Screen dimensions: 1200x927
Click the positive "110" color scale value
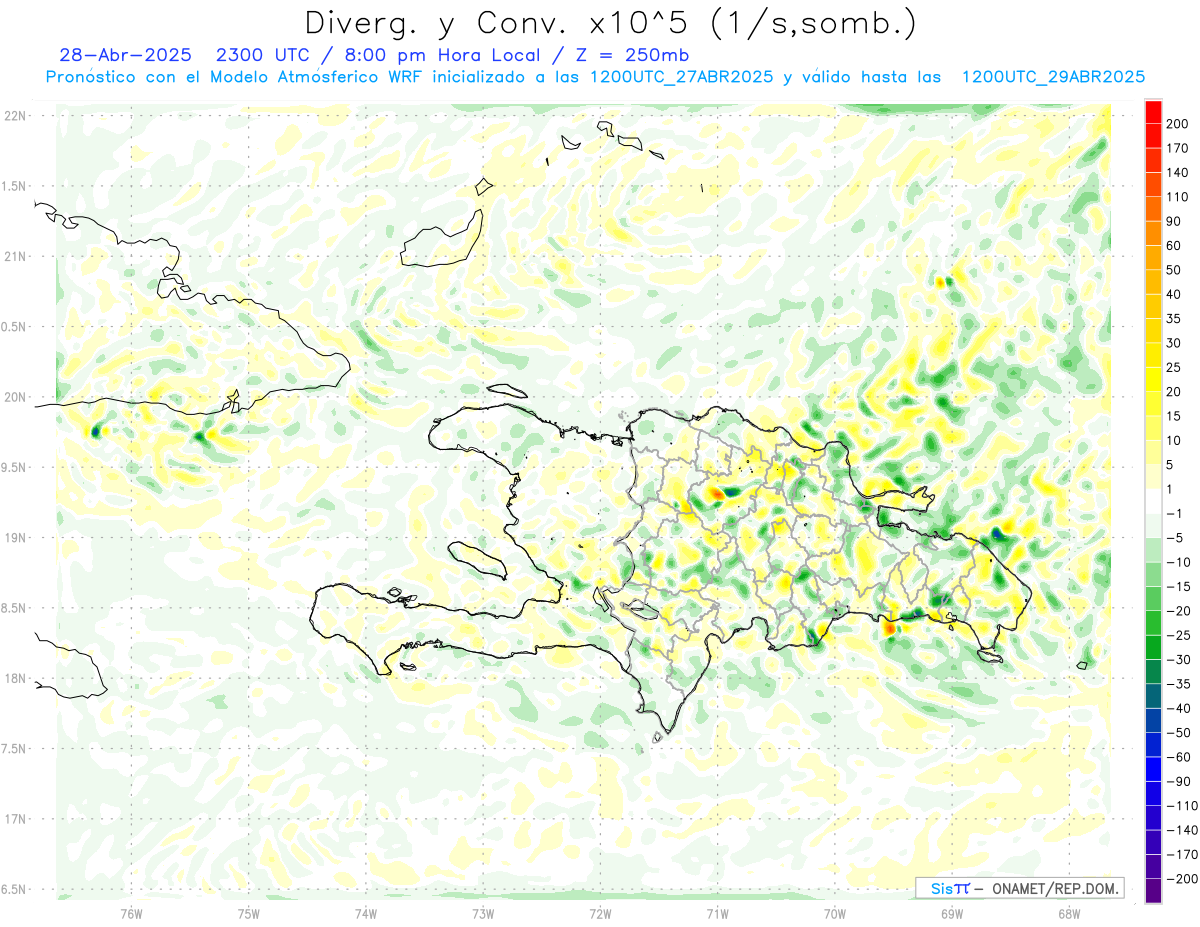[1178, 197]
